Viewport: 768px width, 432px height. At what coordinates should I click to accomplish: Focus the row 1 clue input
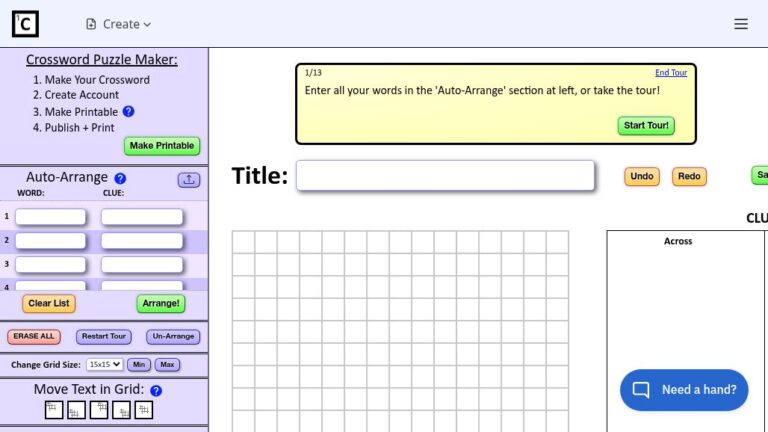click(x=142, y=217)
